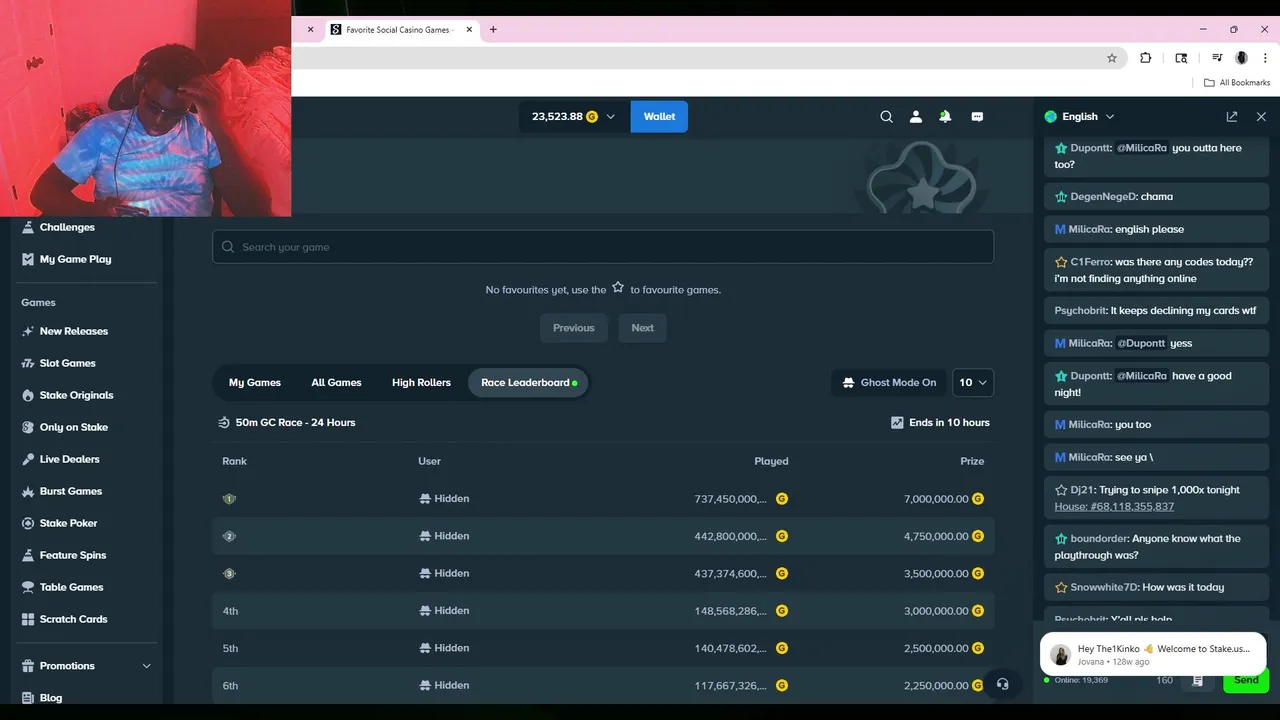Open the Blog link
The height and width of the screenshot is (720, 1280).
(x=50, y=697)
